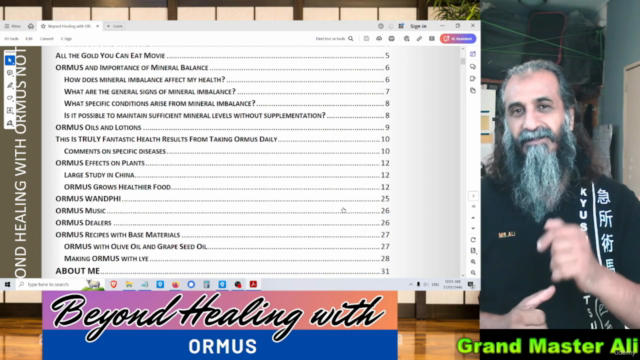Open the help question mark icon
This screenshot has width=640, height=360.
point(380,26)
